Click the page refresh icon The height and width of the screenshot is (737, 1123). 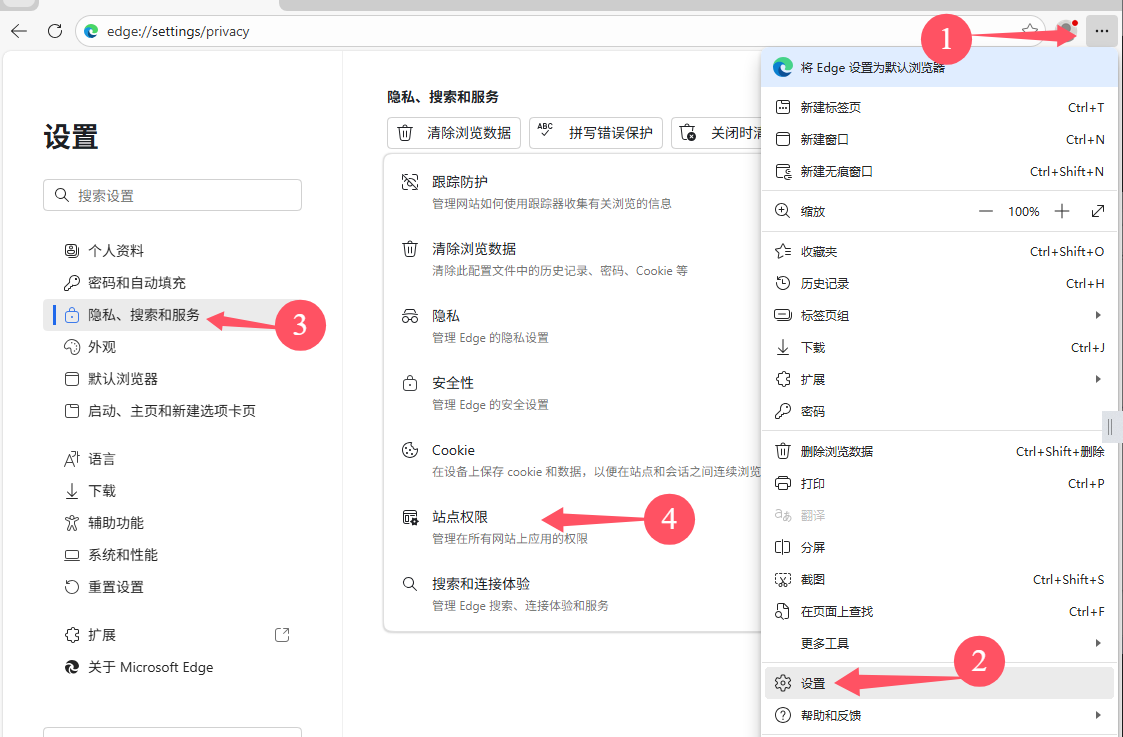point(55,31)
